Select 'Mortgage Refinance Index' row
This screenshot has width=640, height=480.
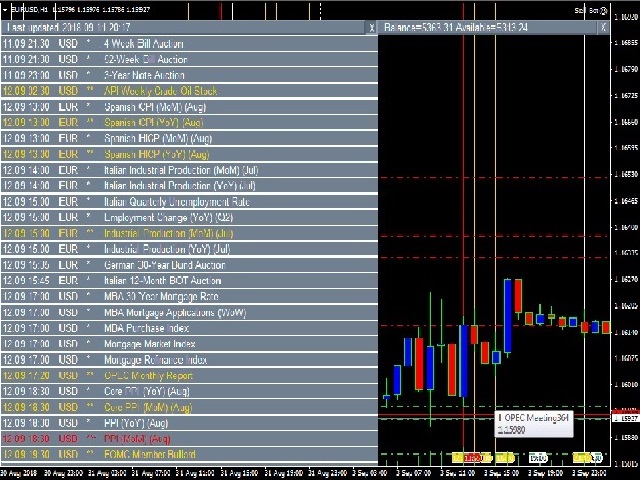(189, 360)
